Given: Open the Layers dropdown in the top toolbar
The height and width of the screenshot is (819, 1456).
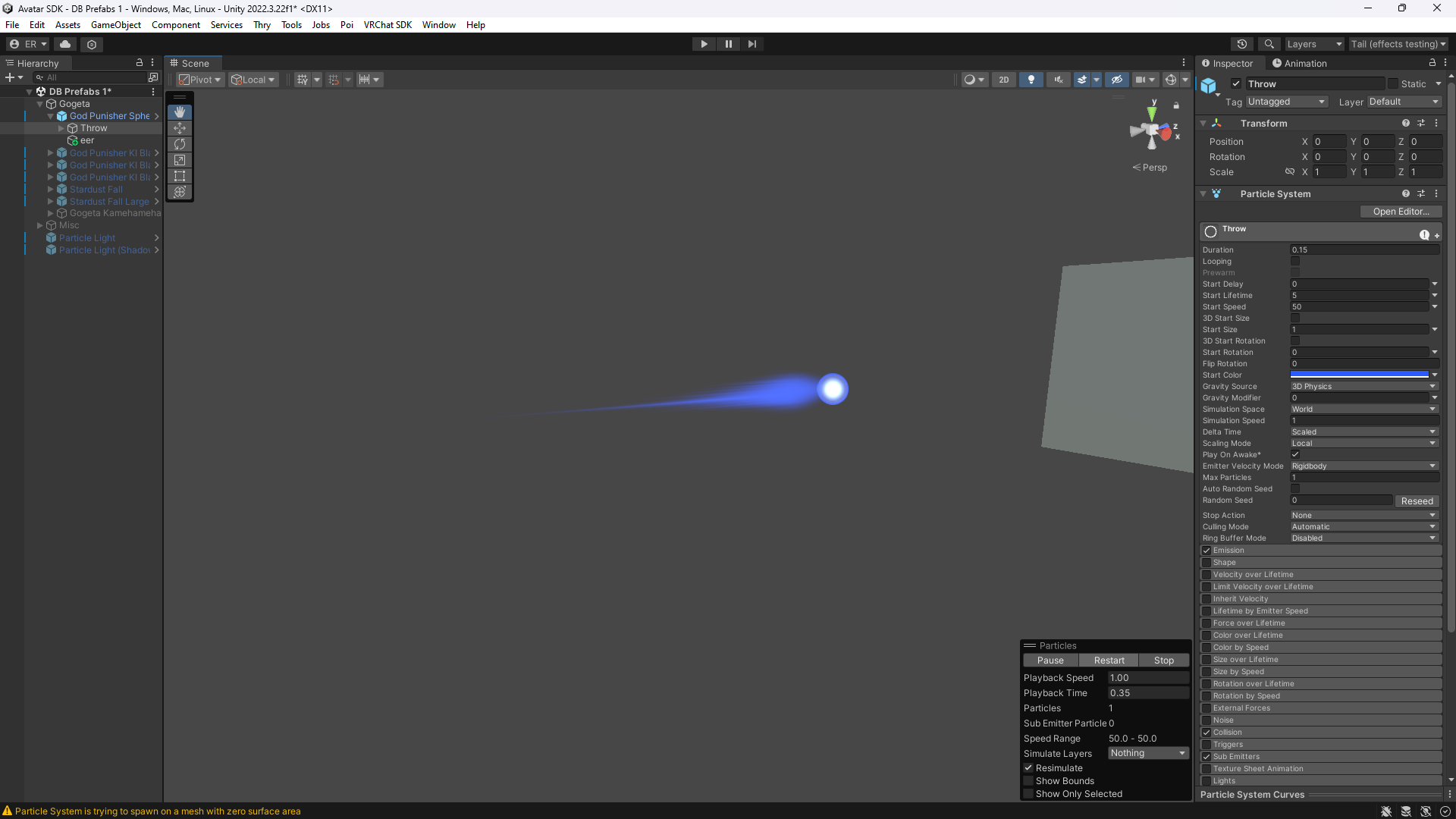Looking at the screenshot, I should [1313, 44].
